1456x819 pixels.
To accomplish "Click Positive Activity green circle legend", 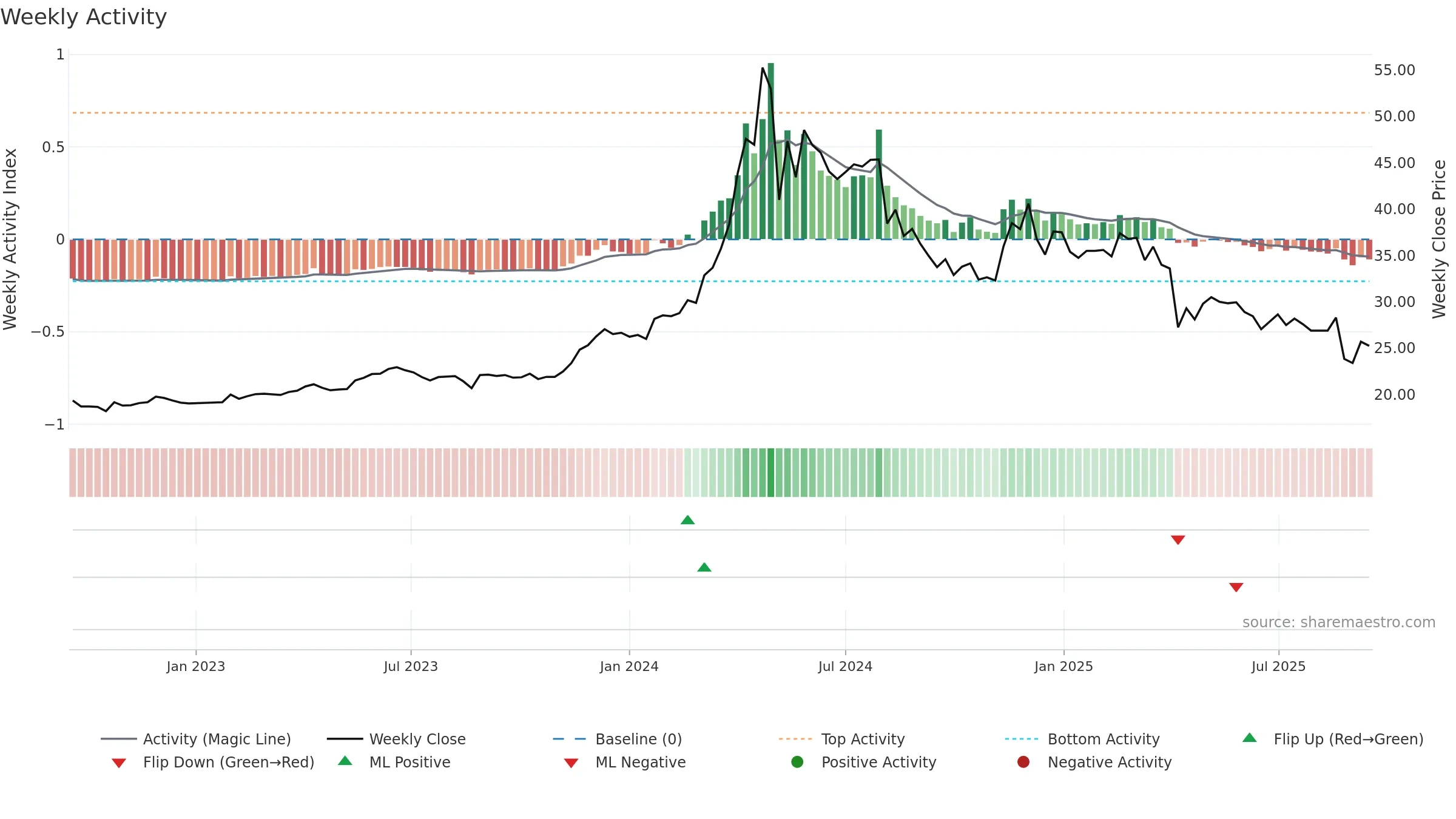I will [x=797, y=762].
